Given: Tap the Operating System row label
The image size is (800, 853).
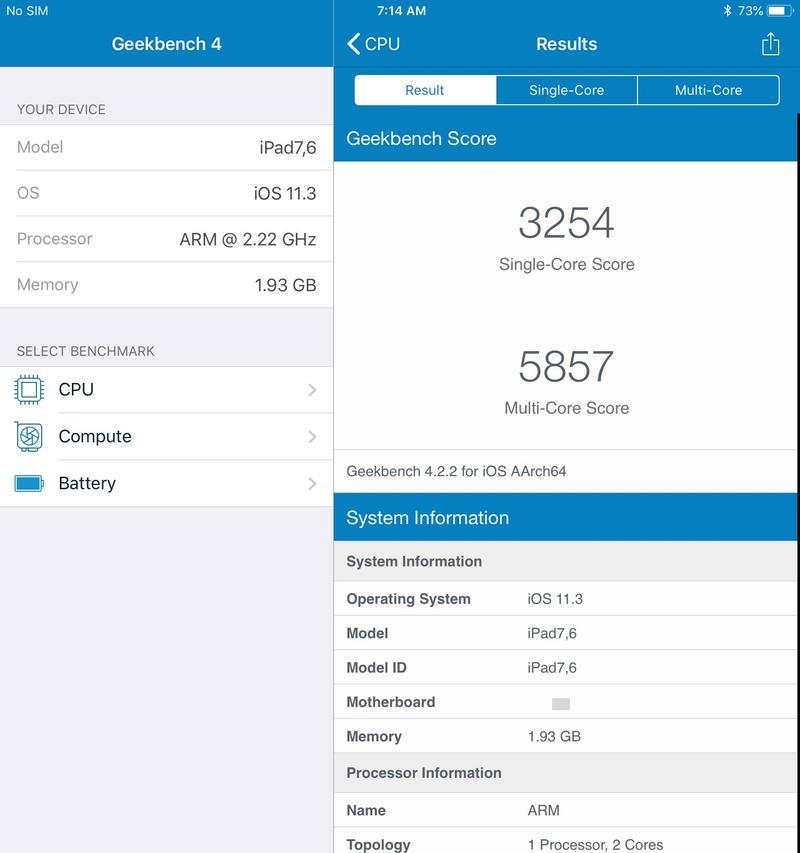Looking at the screenshot, I should pyautogui.click(x=408, y=599).
